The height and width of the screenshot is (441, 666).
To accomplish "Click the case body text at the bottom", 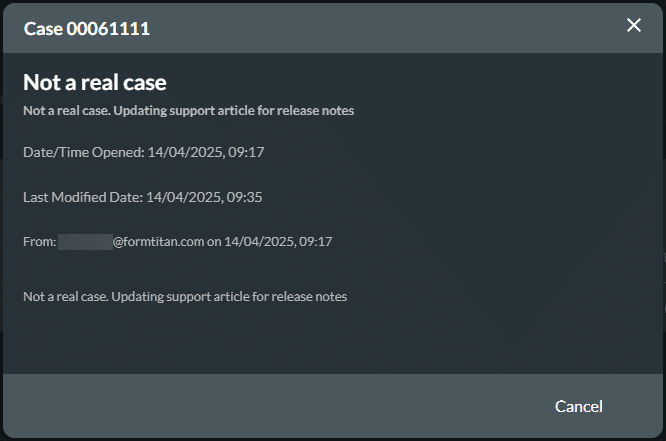I will click(185, 297).
